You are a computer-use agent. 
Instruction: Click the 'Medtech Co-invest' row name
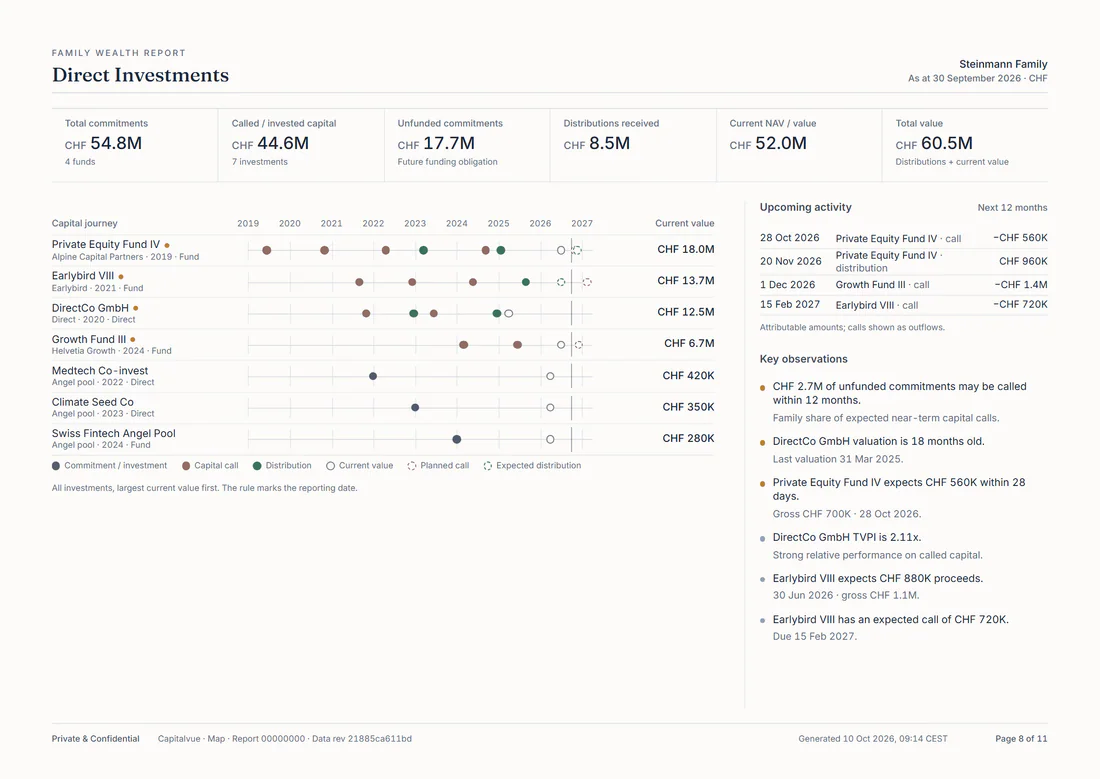point(100,371)
